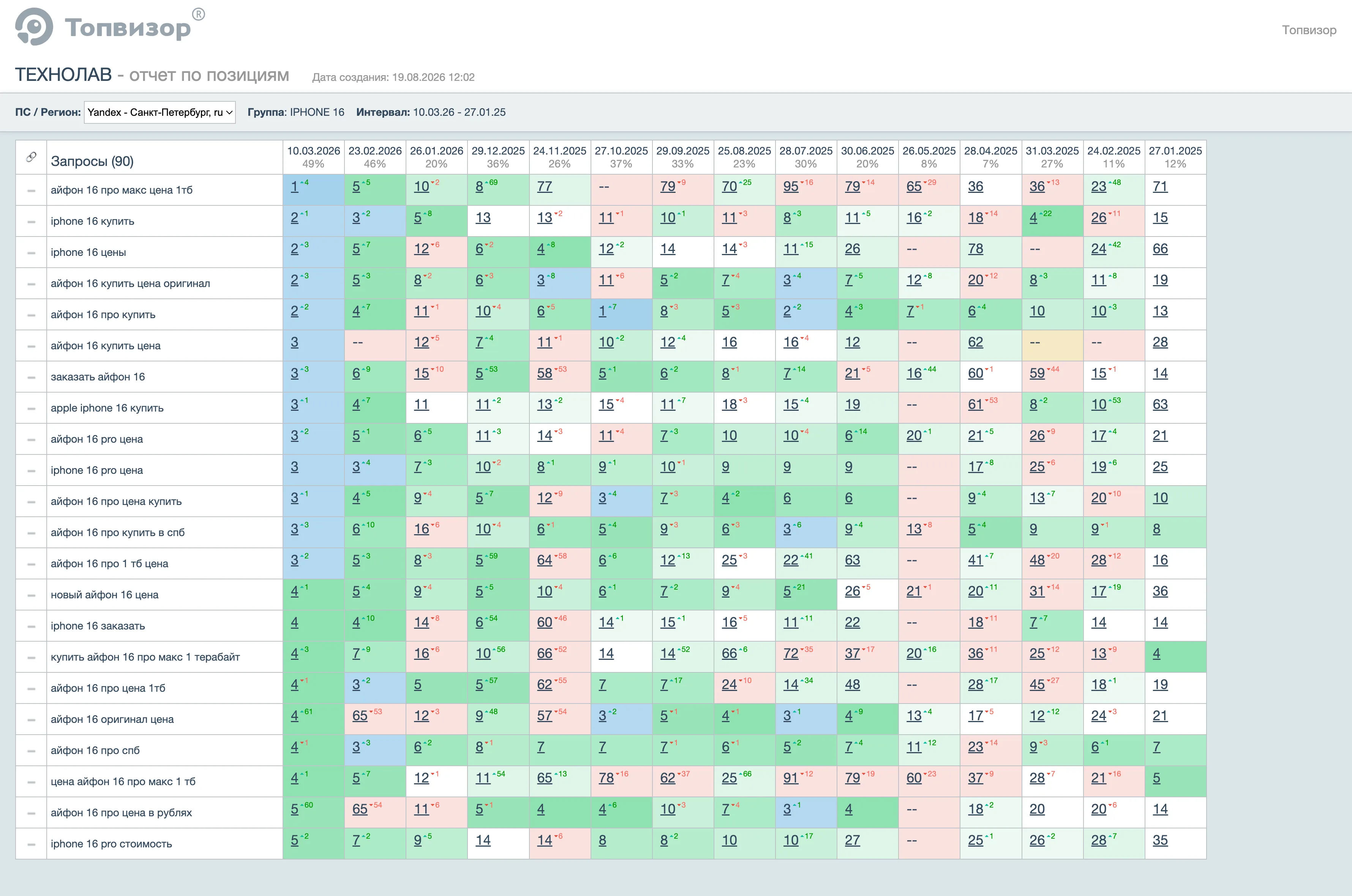This screenshot has width=1352, height=896.
Task: Open новый айфон 16 цена position under 25.08.2025
Action: coord(725,591)
